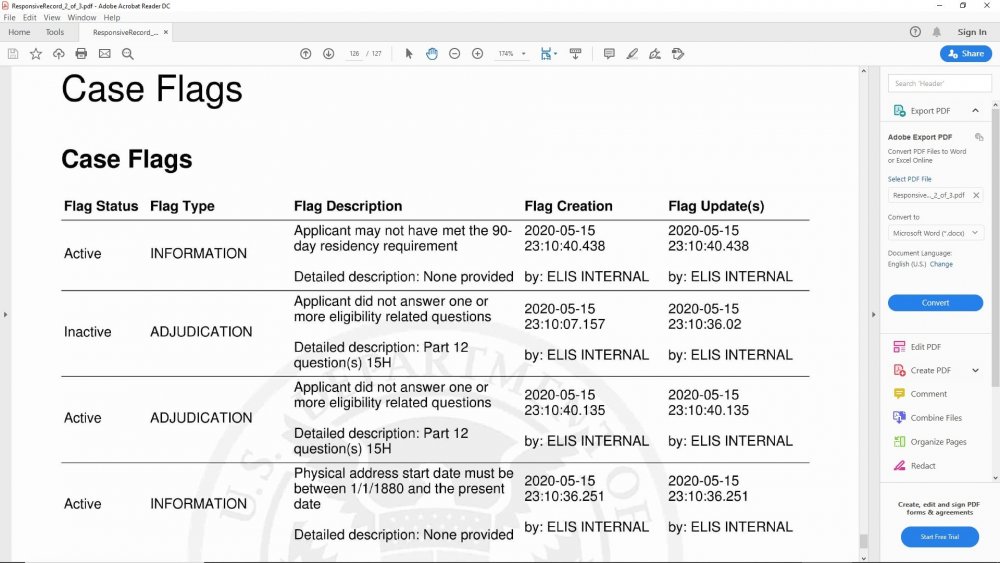1000x563 pixels.
Task: Open the zoom level dropdown
Action: pos(524,54)
